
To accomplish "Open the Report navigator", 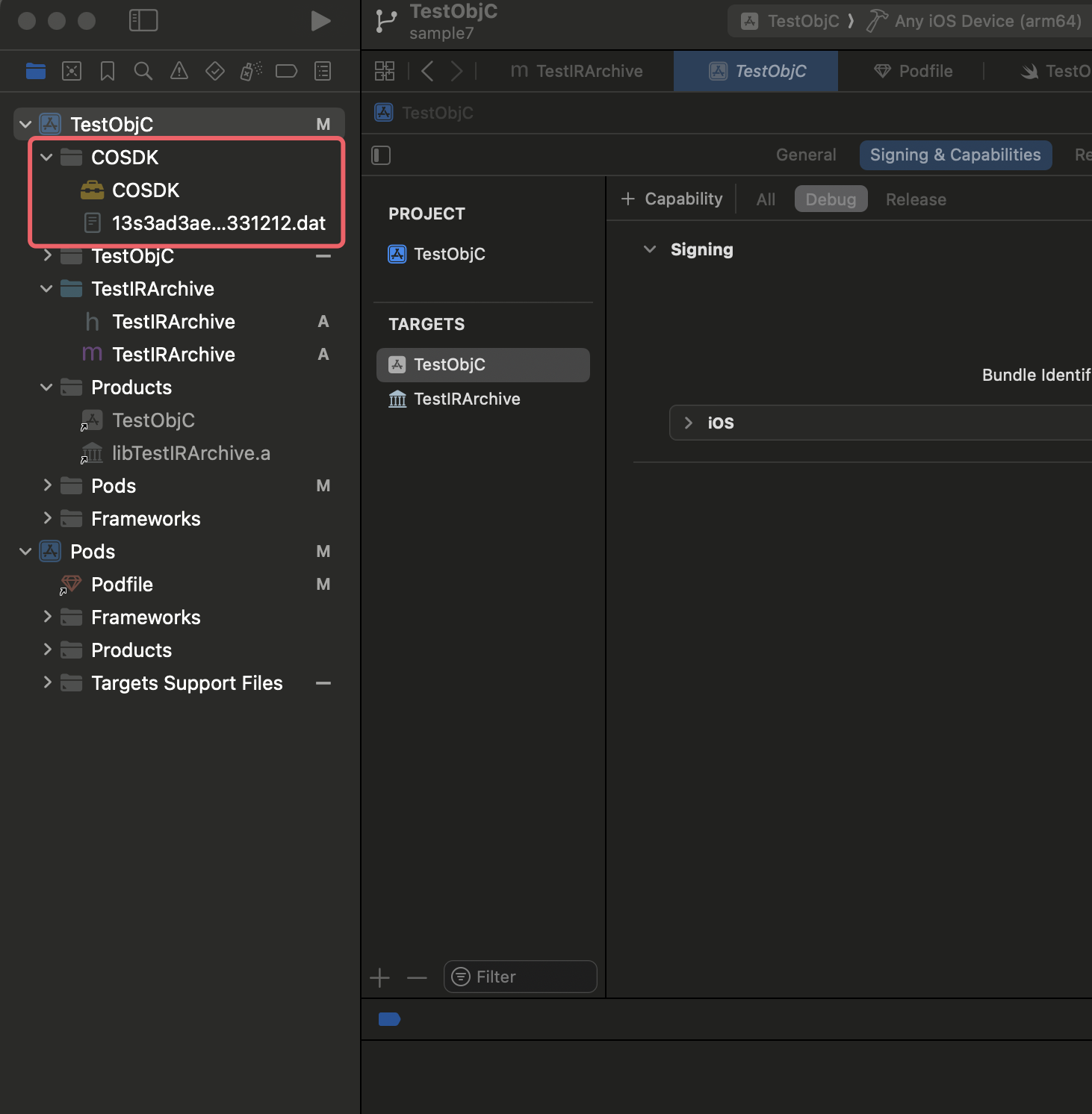I will (323, 71).
